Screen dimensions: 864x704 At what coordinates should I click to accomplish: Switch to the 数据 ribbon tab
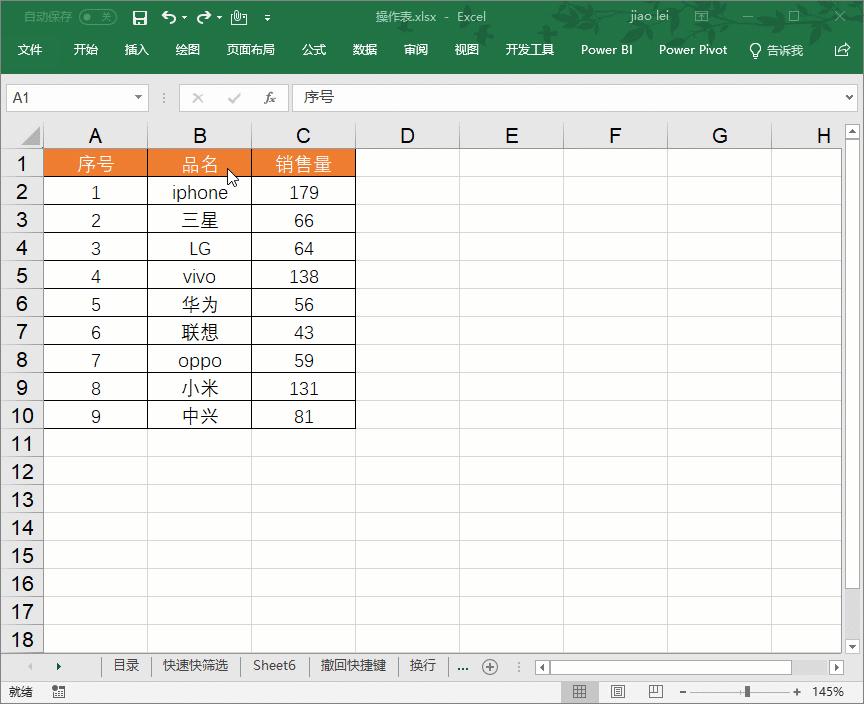tap(364, 50)
